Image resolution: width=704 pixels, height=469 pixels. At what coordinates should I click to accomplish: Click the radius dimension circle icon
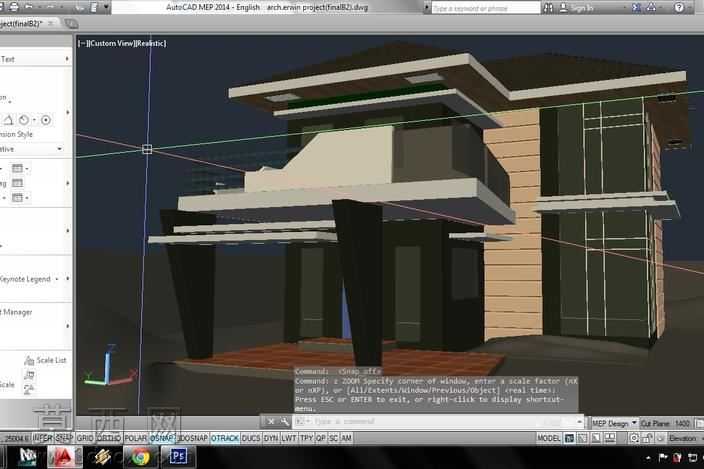[x=24, y=120]
